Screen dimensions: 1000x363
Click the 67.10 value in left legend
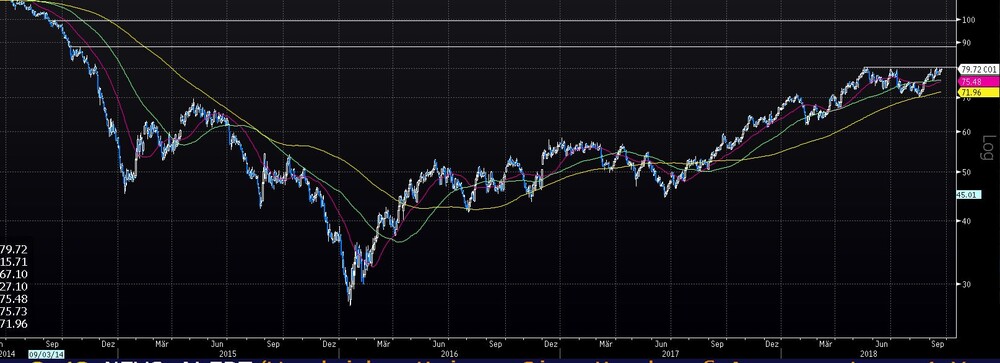[13, 274]
